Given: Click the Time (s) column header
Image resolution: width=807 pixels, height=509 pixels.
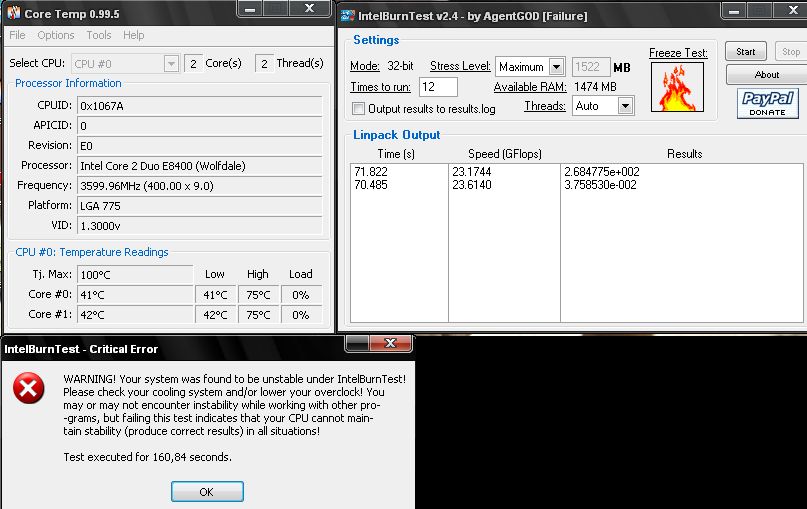Looking at the screenshot, I should click(396, 154).
